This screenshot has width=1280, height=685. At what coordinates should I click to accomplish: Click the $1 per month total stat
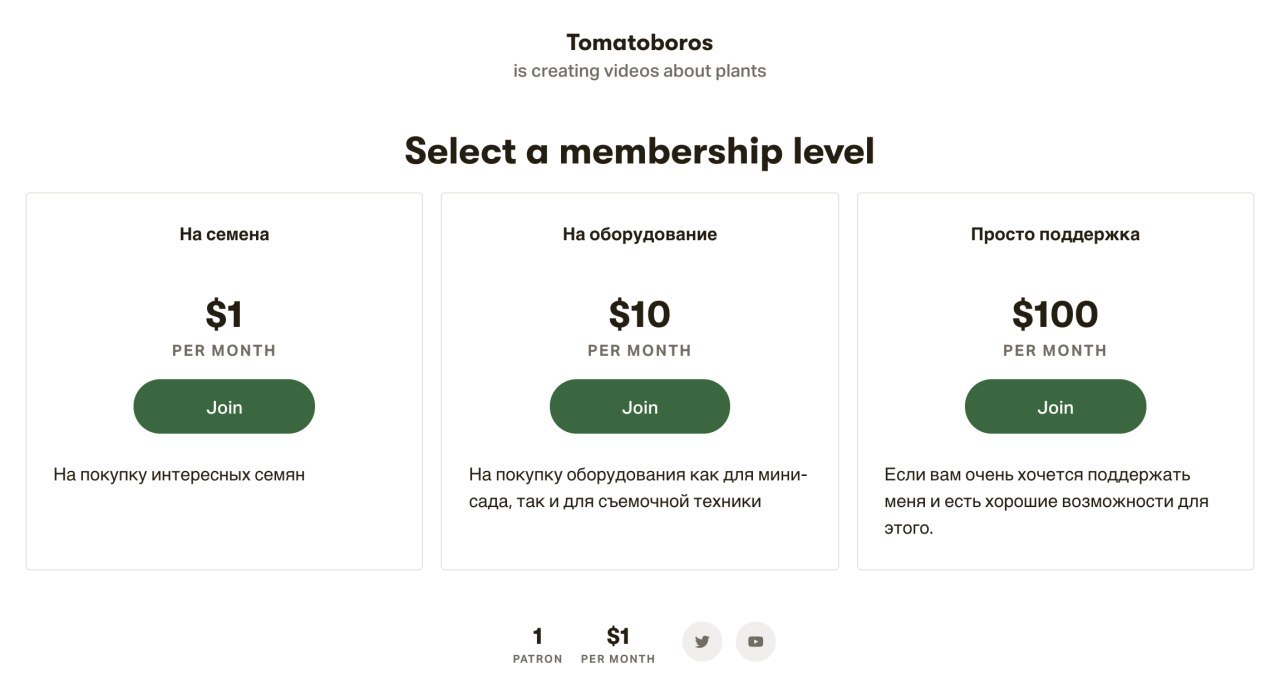[x=618, y=645]
